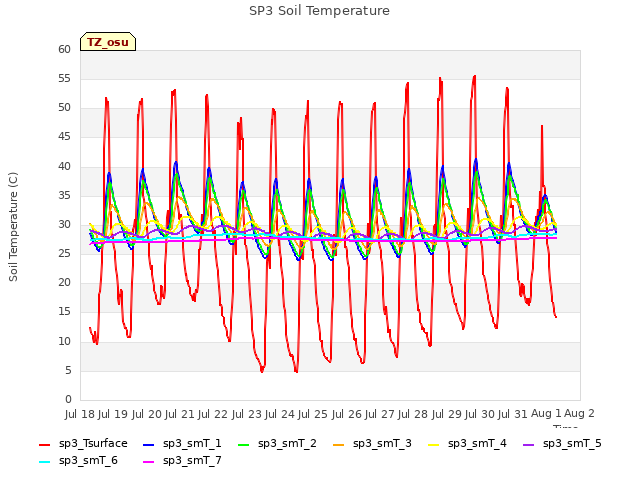Image resolution: width=640 pixels, height=480 pixels.
Task: Click the Jul 22 x-axis tick label
Action: coord(215,414)
